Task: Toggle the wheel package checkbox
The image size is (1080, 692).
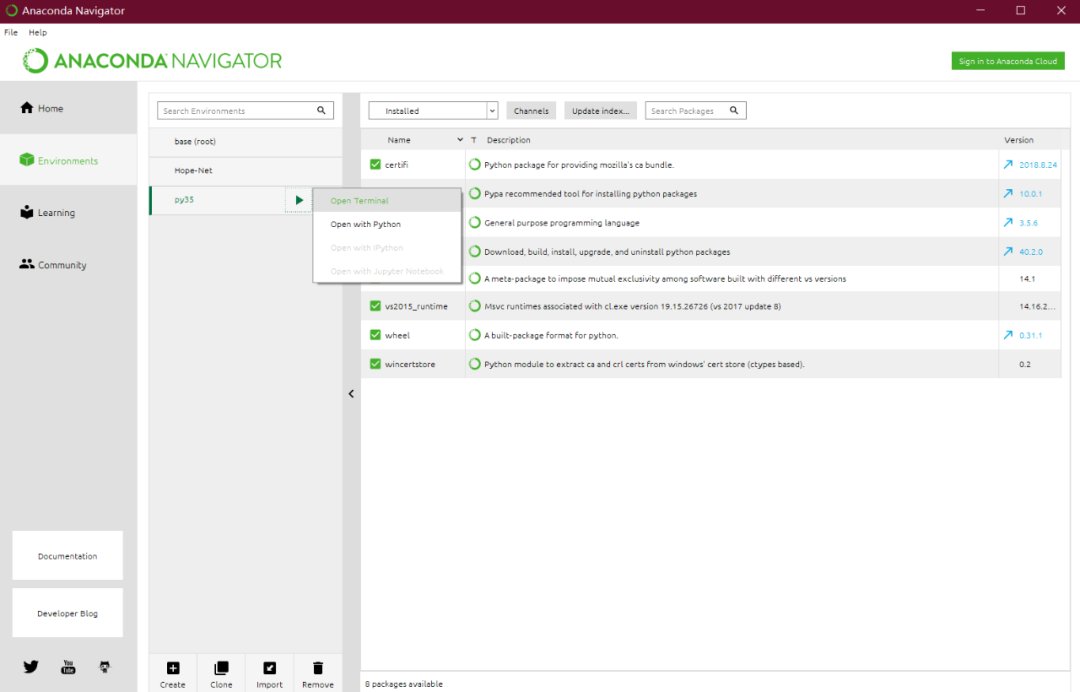Action: click(375, 335)
